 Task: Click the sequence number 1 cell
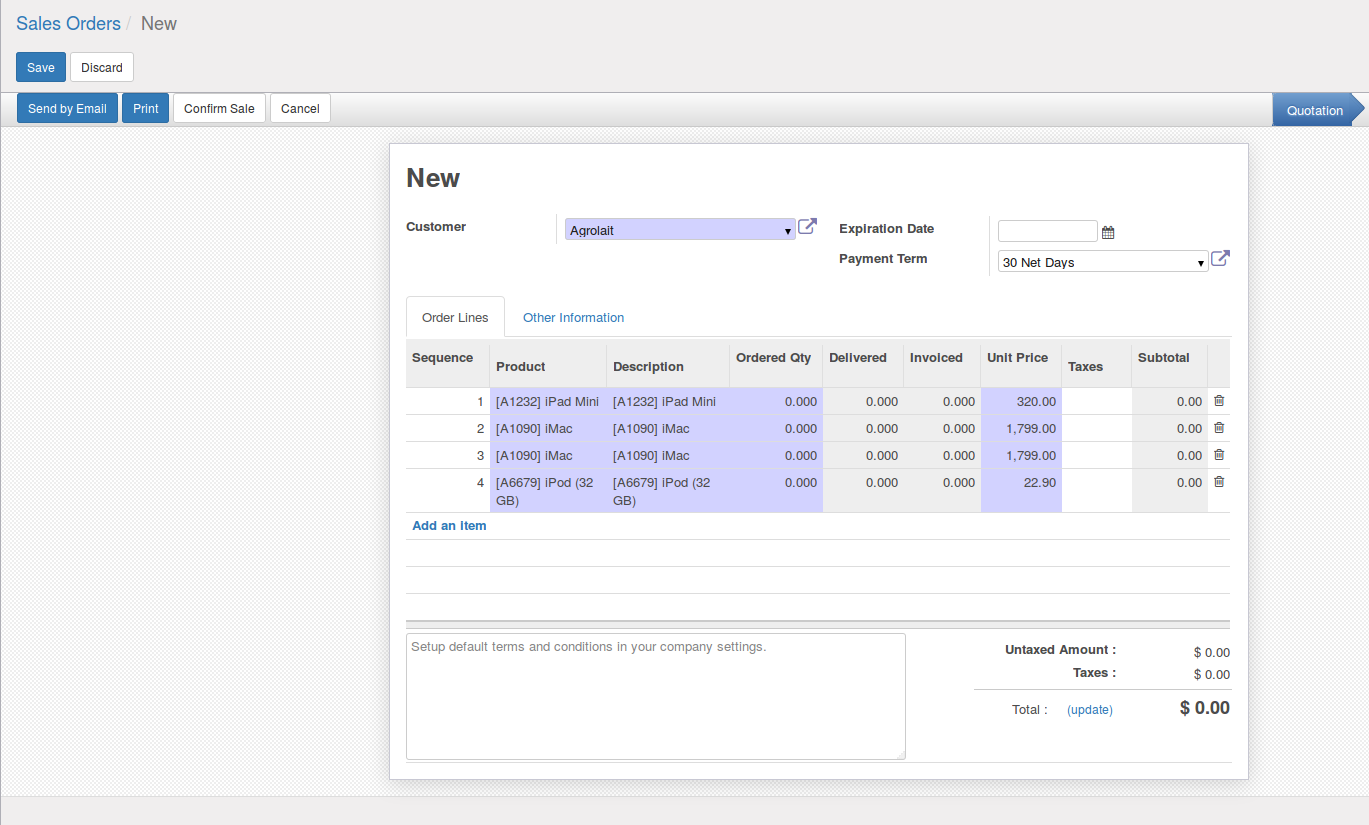tap(447, 401)
